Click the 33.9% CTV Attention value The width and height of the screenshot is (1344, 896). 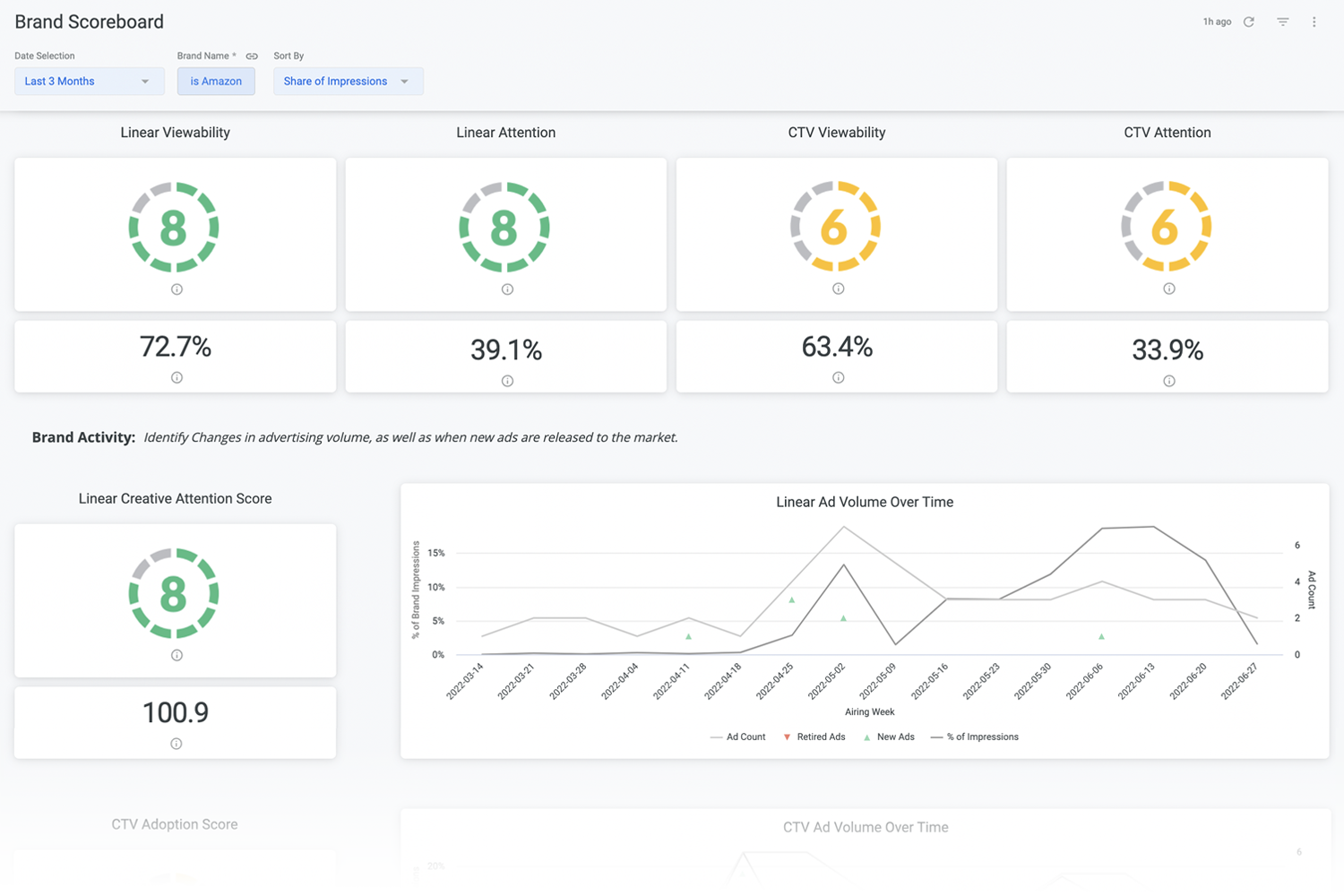tap(1167, 350)
